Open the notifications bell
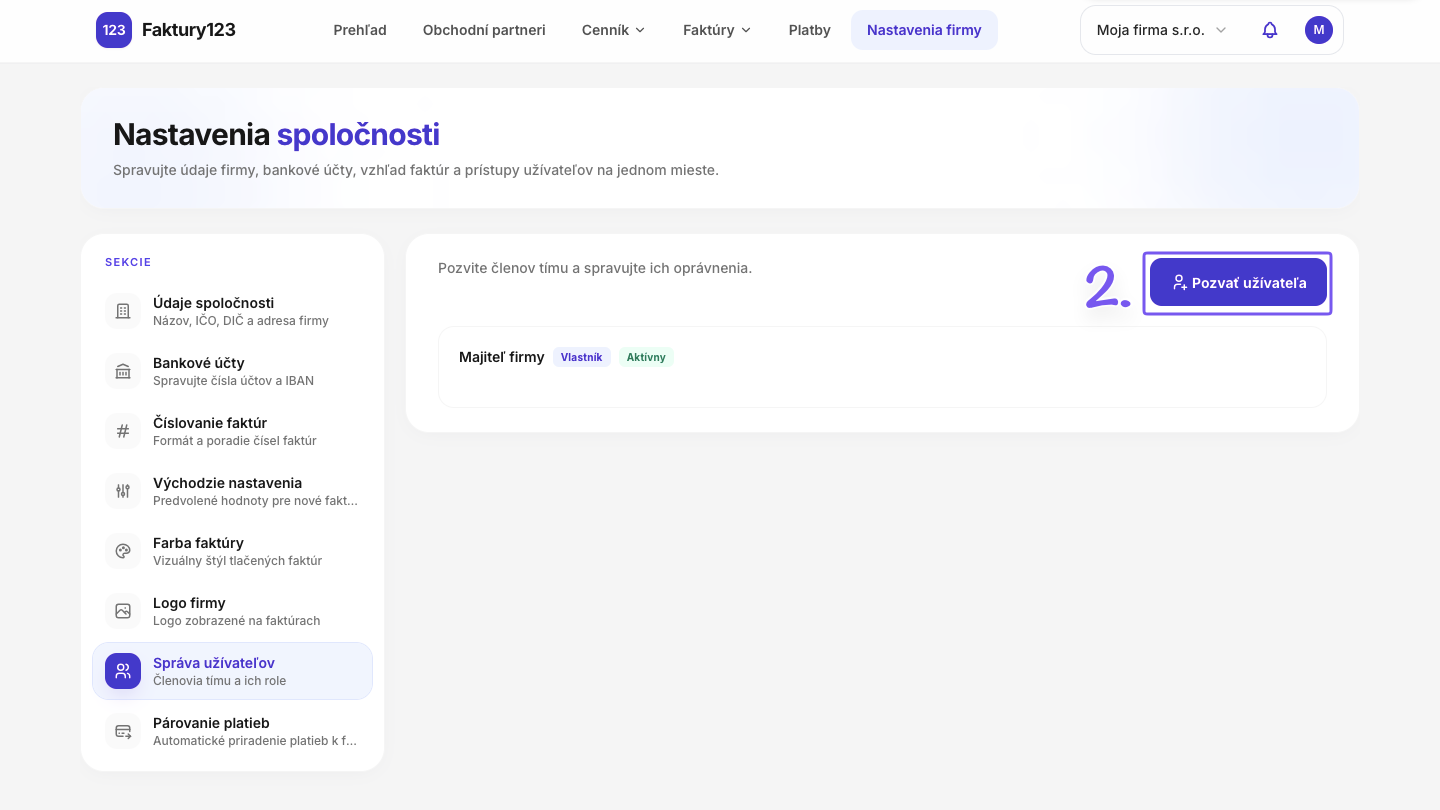1440x810 pixels. coord(1270,30)
